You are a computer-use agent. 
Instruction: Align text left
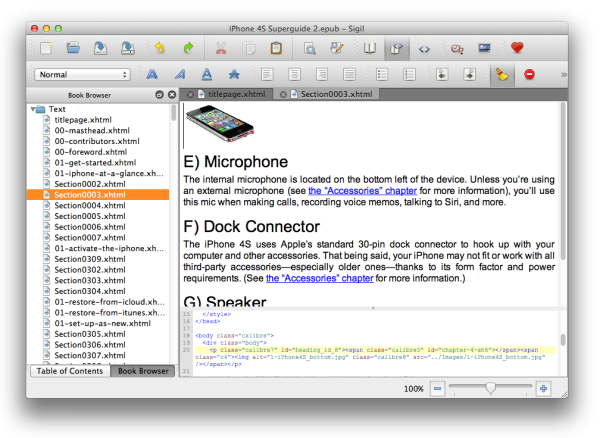(267, 74)
